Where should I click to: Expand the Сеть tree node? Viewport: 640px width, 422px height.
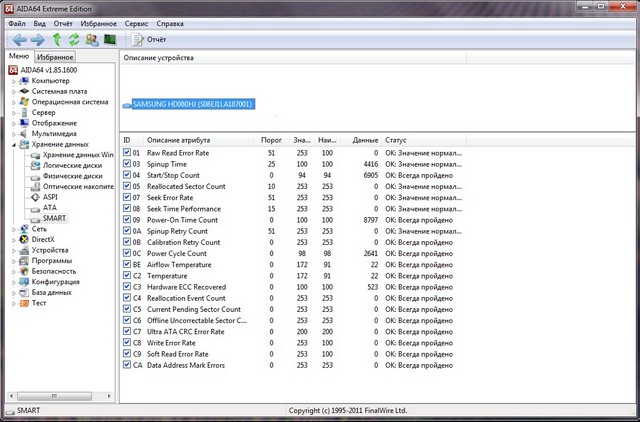[x=13, y=229]
